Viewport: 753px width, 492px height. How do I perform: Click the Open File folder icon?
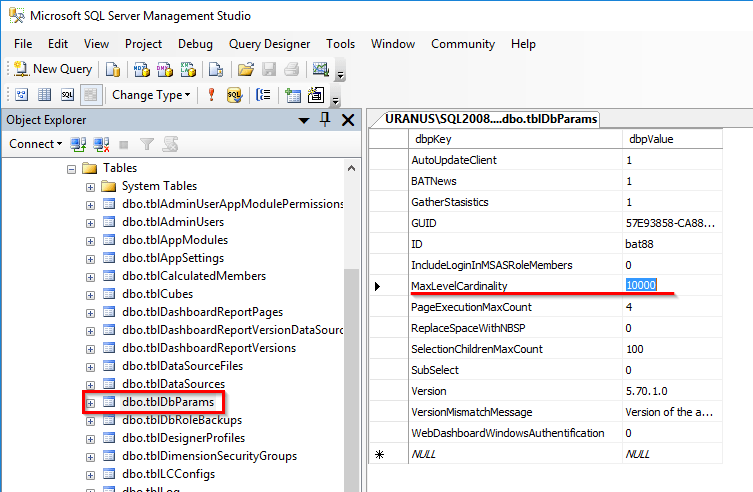(x=245, y=70)
